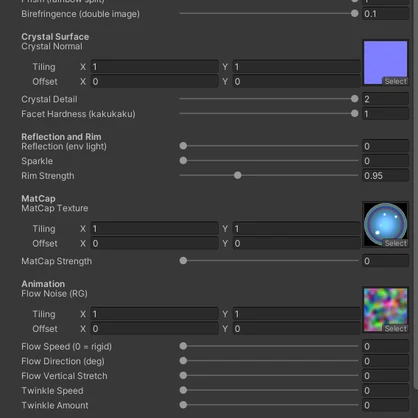Viewport: 418px width, 418px height.
Task: Open the Crystal Normal texture thumbnail
Action: pos(385,62)
